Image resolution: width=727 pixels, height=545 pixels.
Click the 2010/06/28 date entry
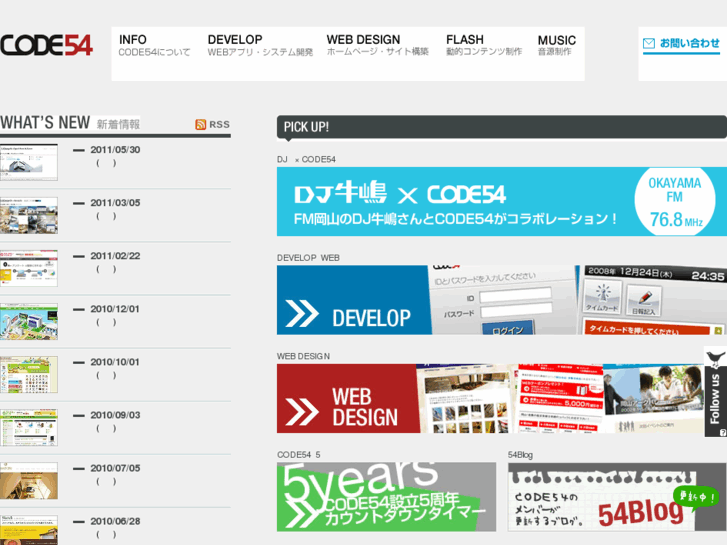[115, 521]
